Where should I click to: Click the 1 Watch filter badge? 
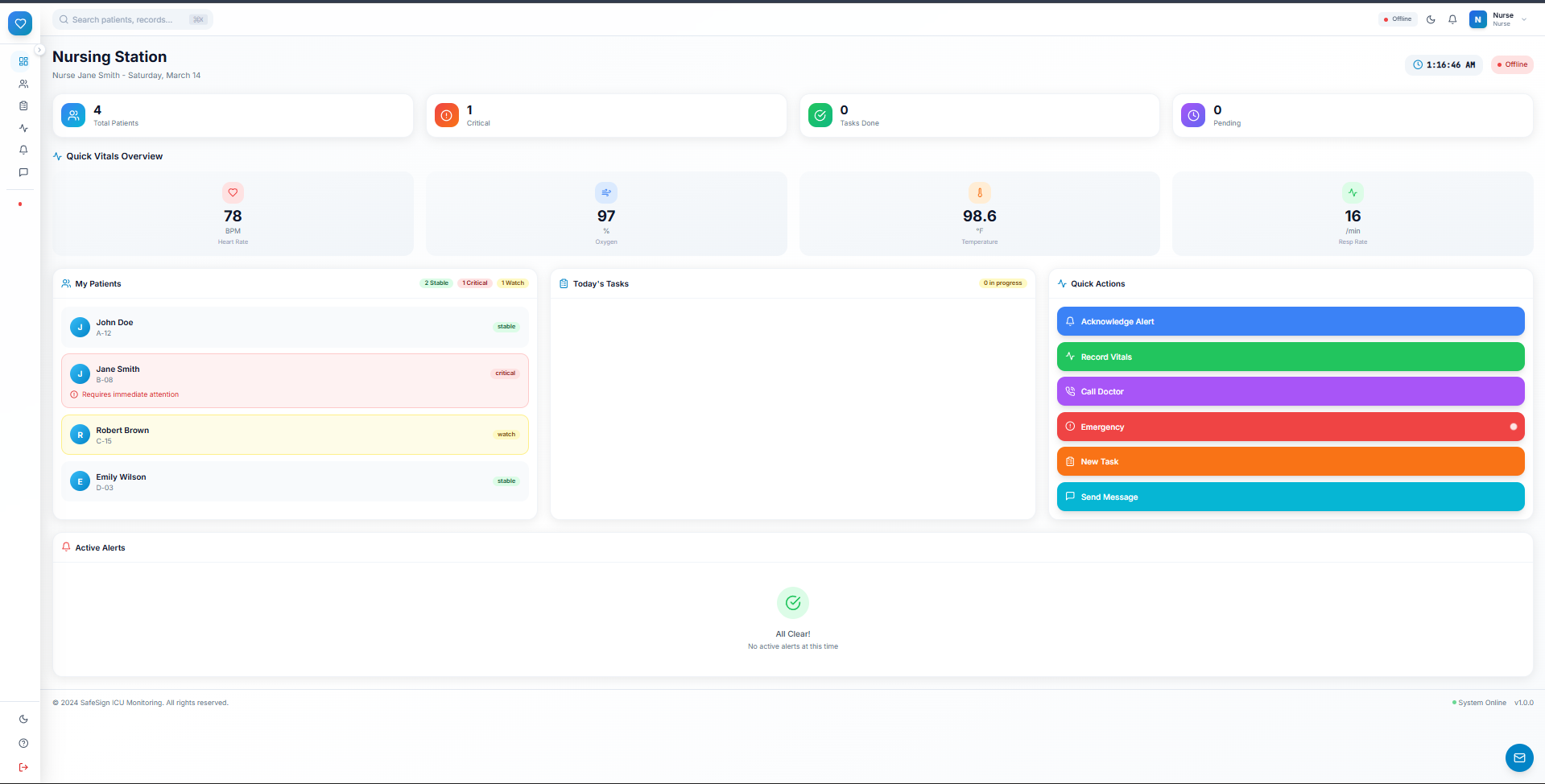pos(513,283)
